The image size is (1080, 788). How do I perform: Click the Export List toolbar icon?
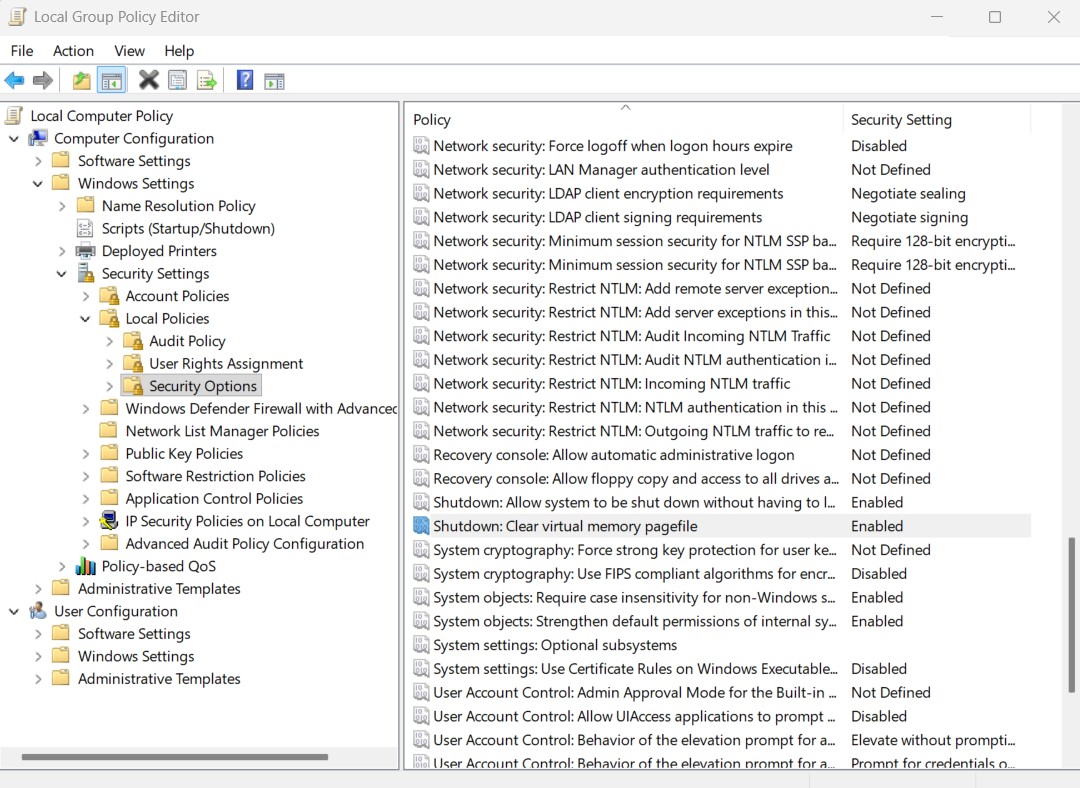point(206,80)
